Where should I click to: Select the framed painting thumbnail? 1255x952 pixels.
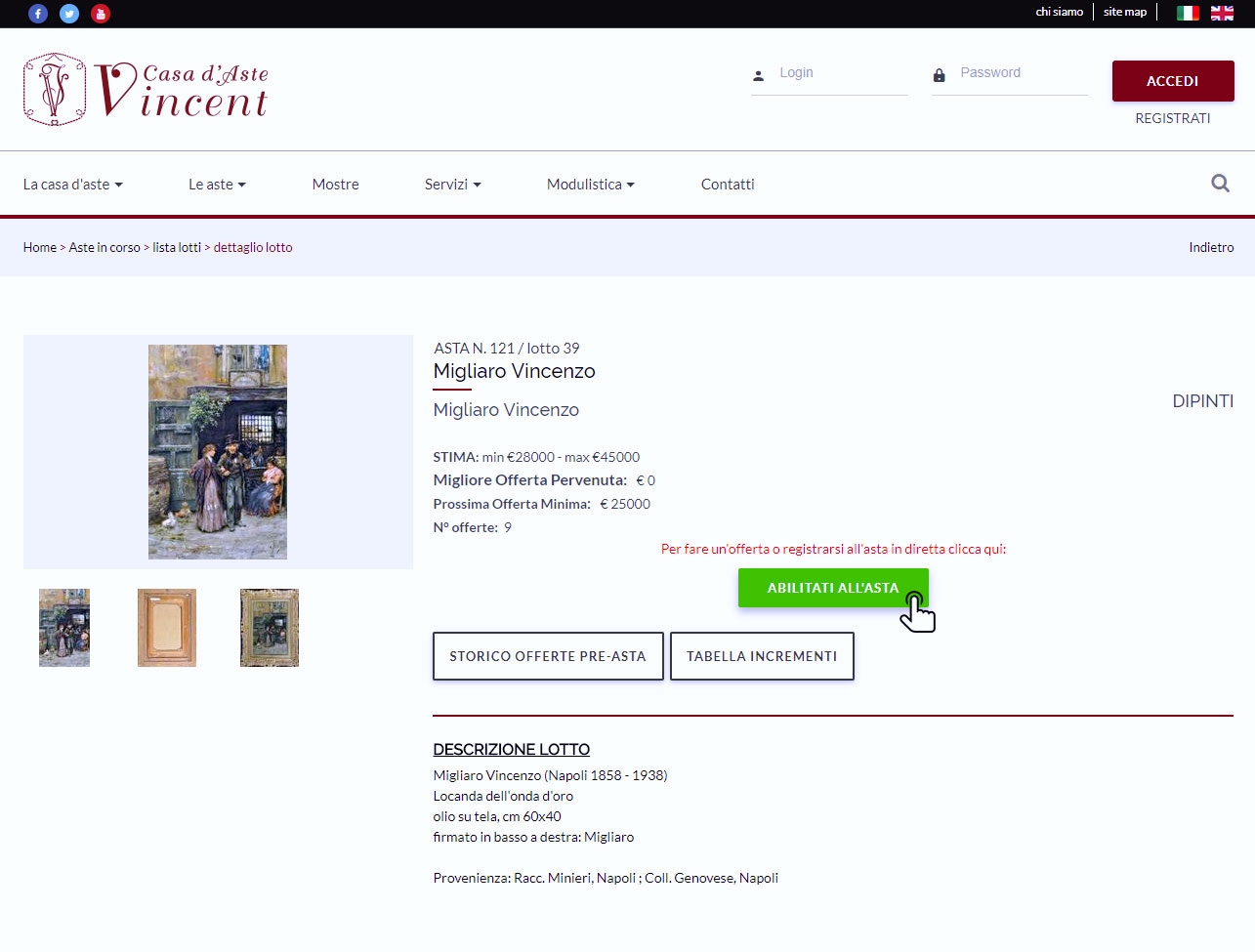(x=270, y=628)
